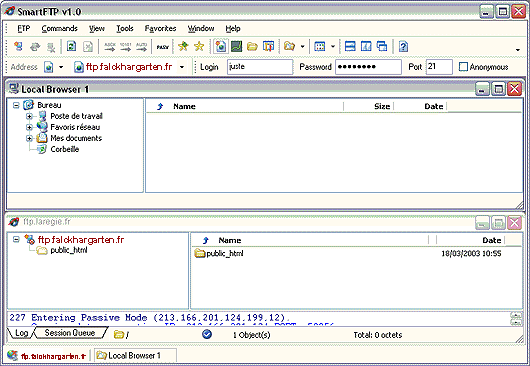
Task: Click the view style grid icon
Action: [319, 46]
